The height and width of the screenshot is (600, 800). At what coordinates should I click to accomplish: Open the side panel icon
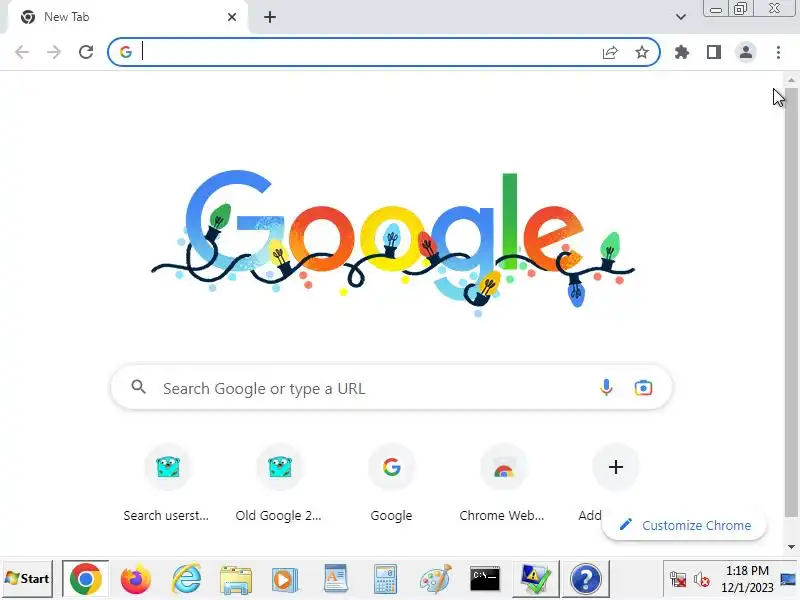714,52
